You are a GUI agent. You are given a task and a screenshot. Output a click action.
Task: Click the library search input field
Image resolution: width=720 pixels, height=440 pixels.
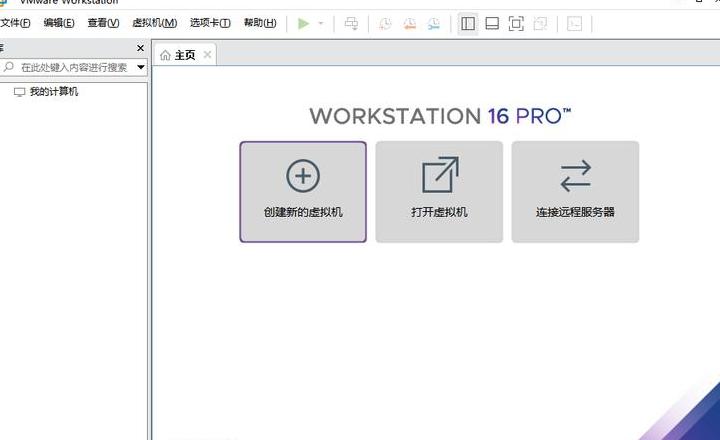coord(73,68)
